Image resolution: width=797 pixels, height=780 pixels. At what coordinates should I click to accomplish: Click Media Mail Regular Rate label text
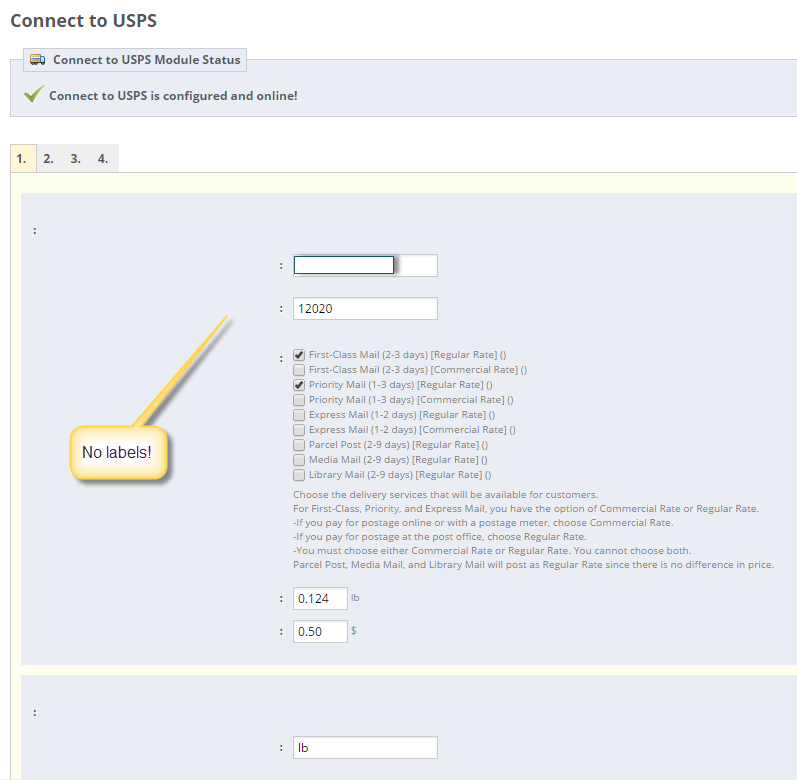point(398,460)
